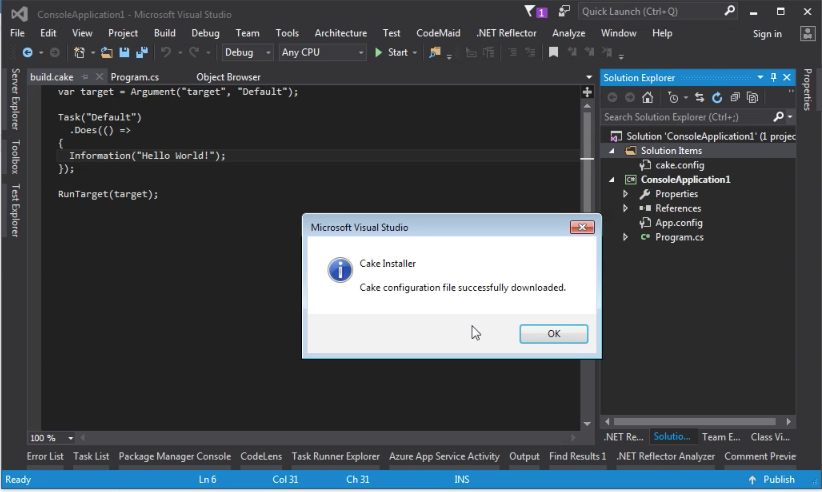The height and width of the screenshot is (492, 822).
Task: Open the Solution Explorer window options dropdown
Action: click(760, 78)
